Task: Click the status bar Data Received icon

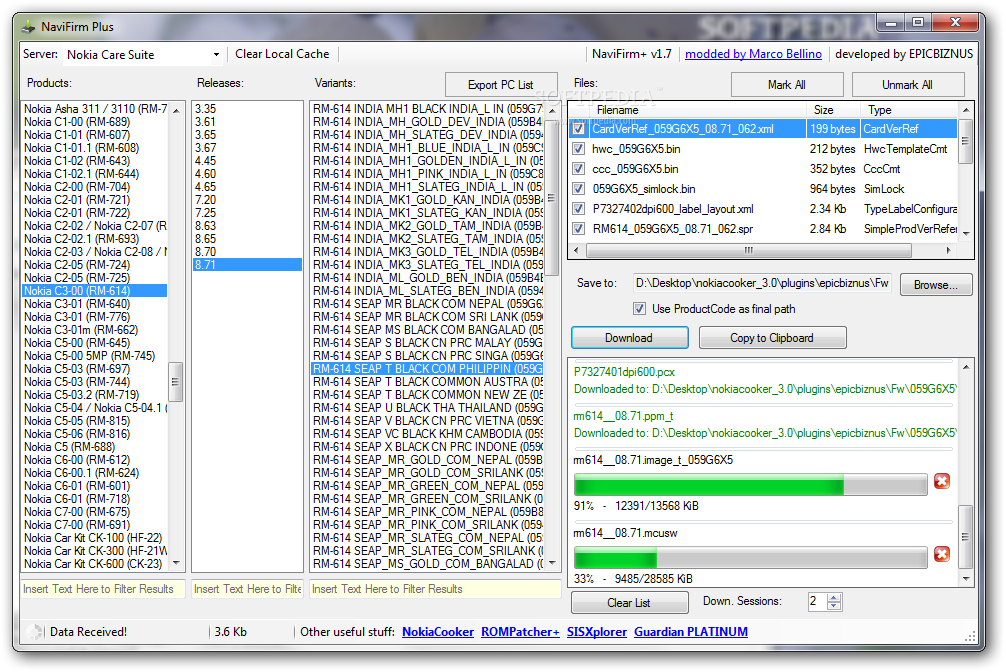Action: pos(35,632)
